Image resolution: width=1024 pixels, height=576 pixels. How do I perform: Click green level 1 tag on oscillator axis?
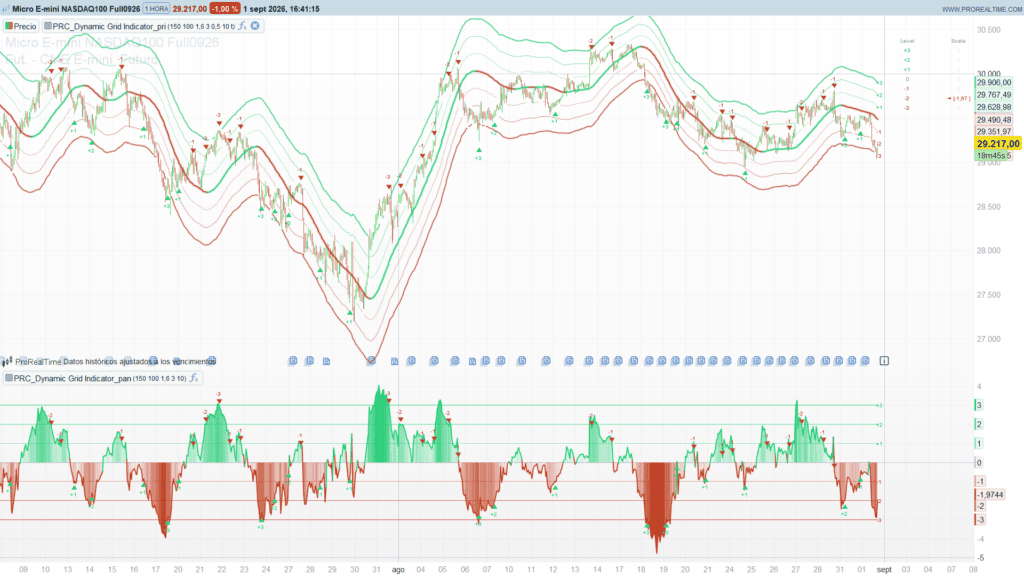(x=979, y=443)
